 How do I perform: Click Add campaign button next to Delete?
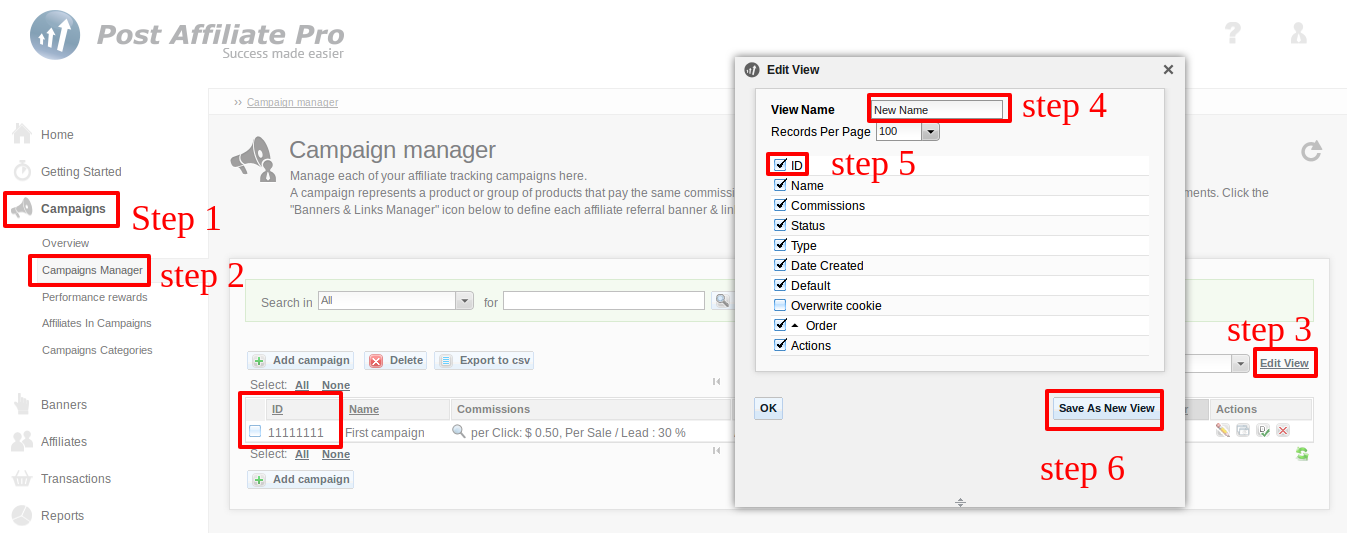[301, 360]
